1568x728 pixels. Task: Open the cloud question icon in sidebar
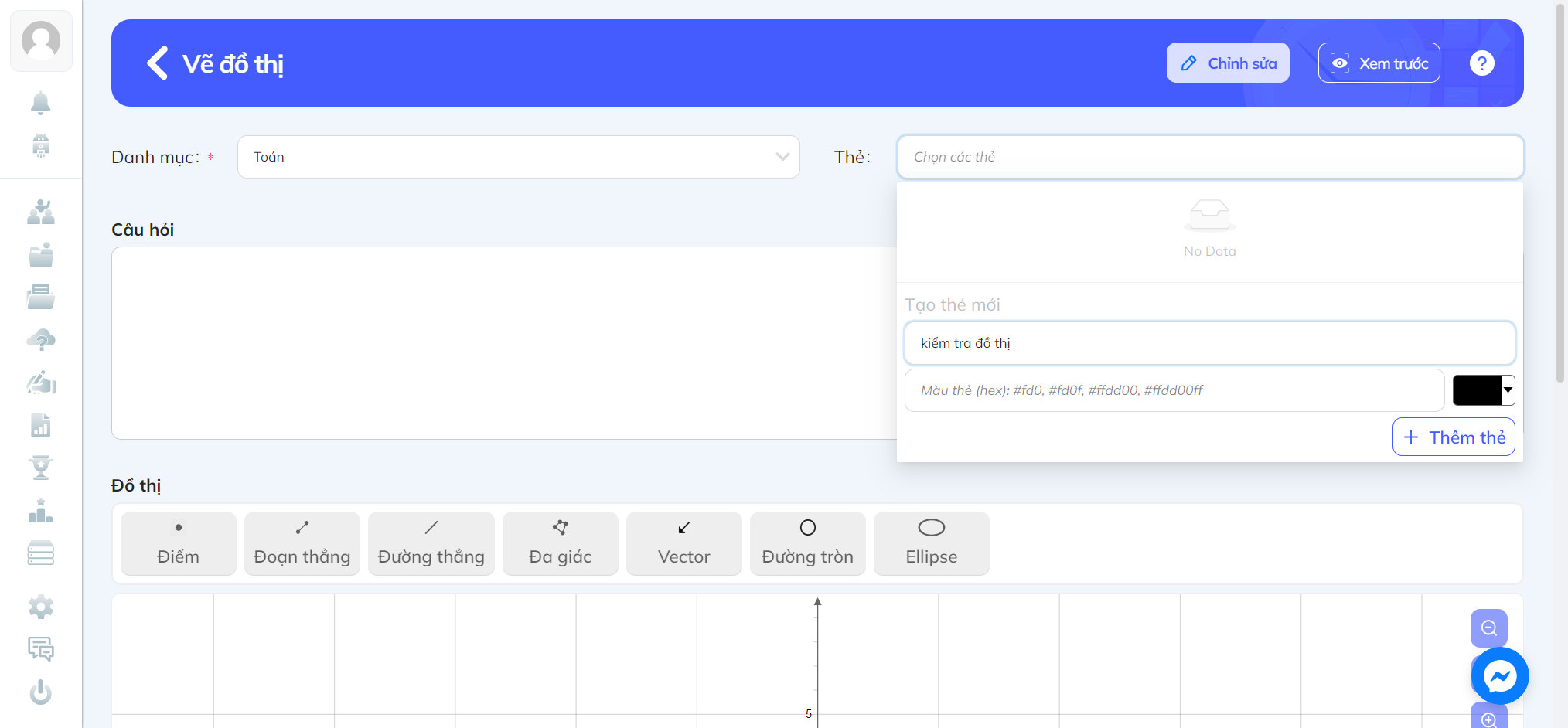41,340
